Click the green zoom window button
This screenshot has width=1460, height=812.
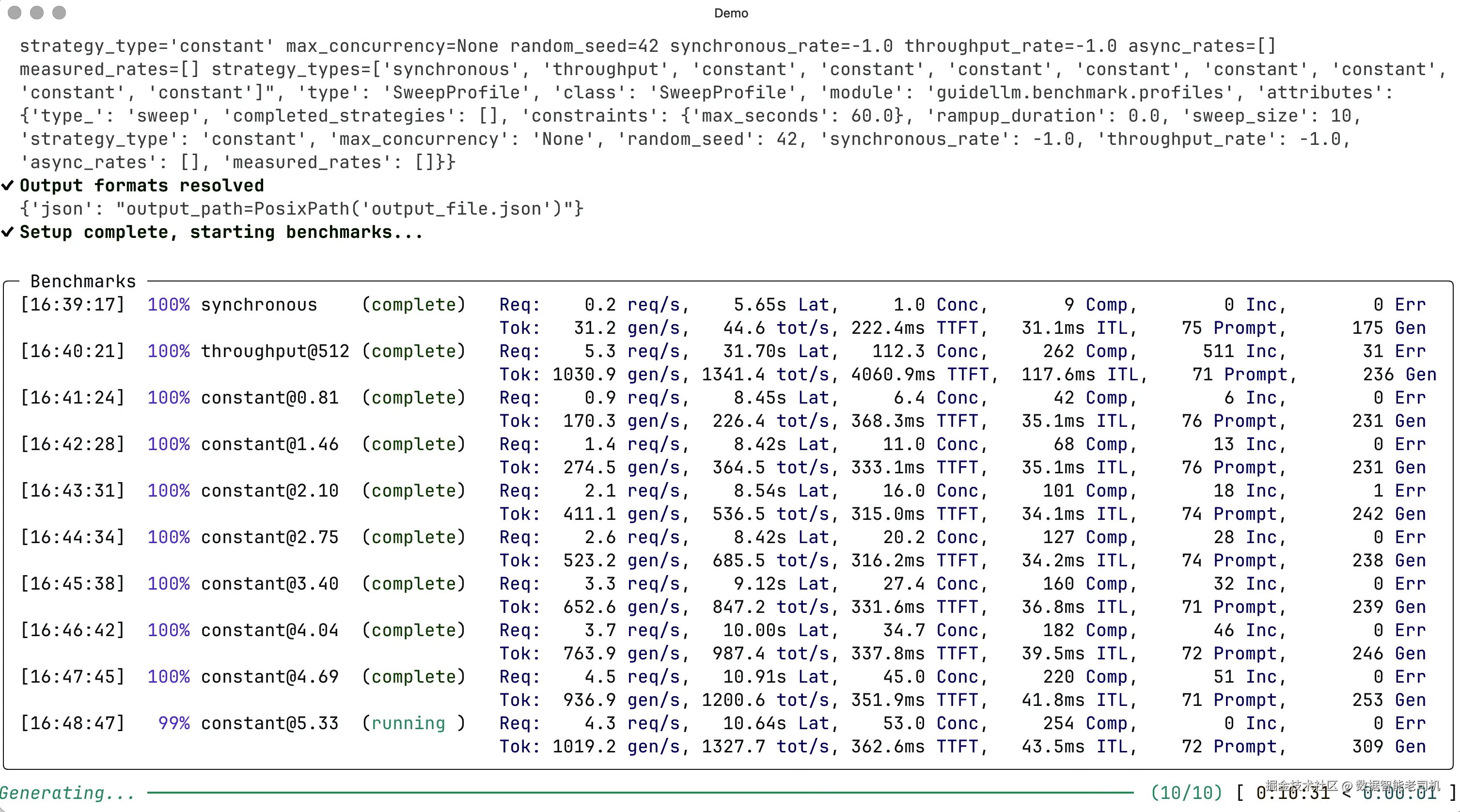[59, 13]
